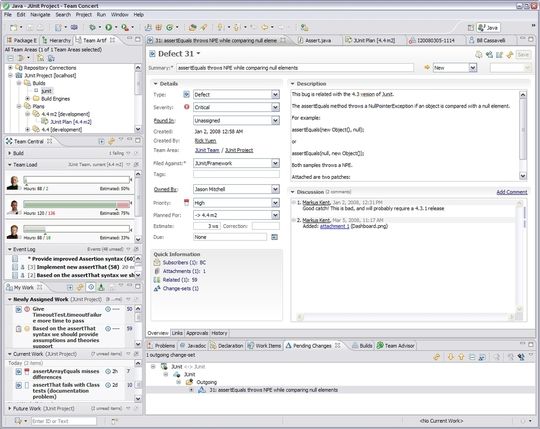Click the Team Load bar showing Estimated 75%
The width and height of the screenshot is (540, 429).
click(77, 205)
